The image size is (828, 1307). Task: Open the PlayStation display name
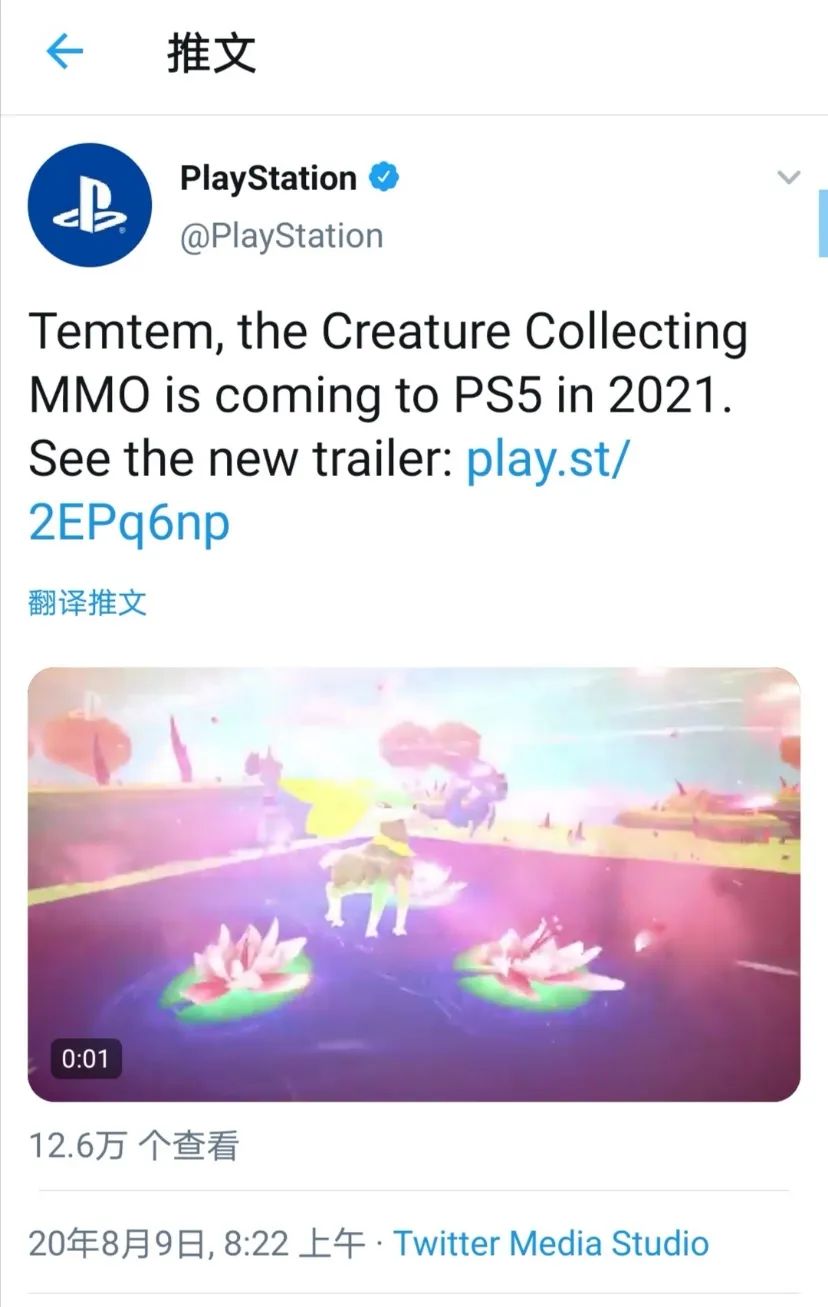268,179
